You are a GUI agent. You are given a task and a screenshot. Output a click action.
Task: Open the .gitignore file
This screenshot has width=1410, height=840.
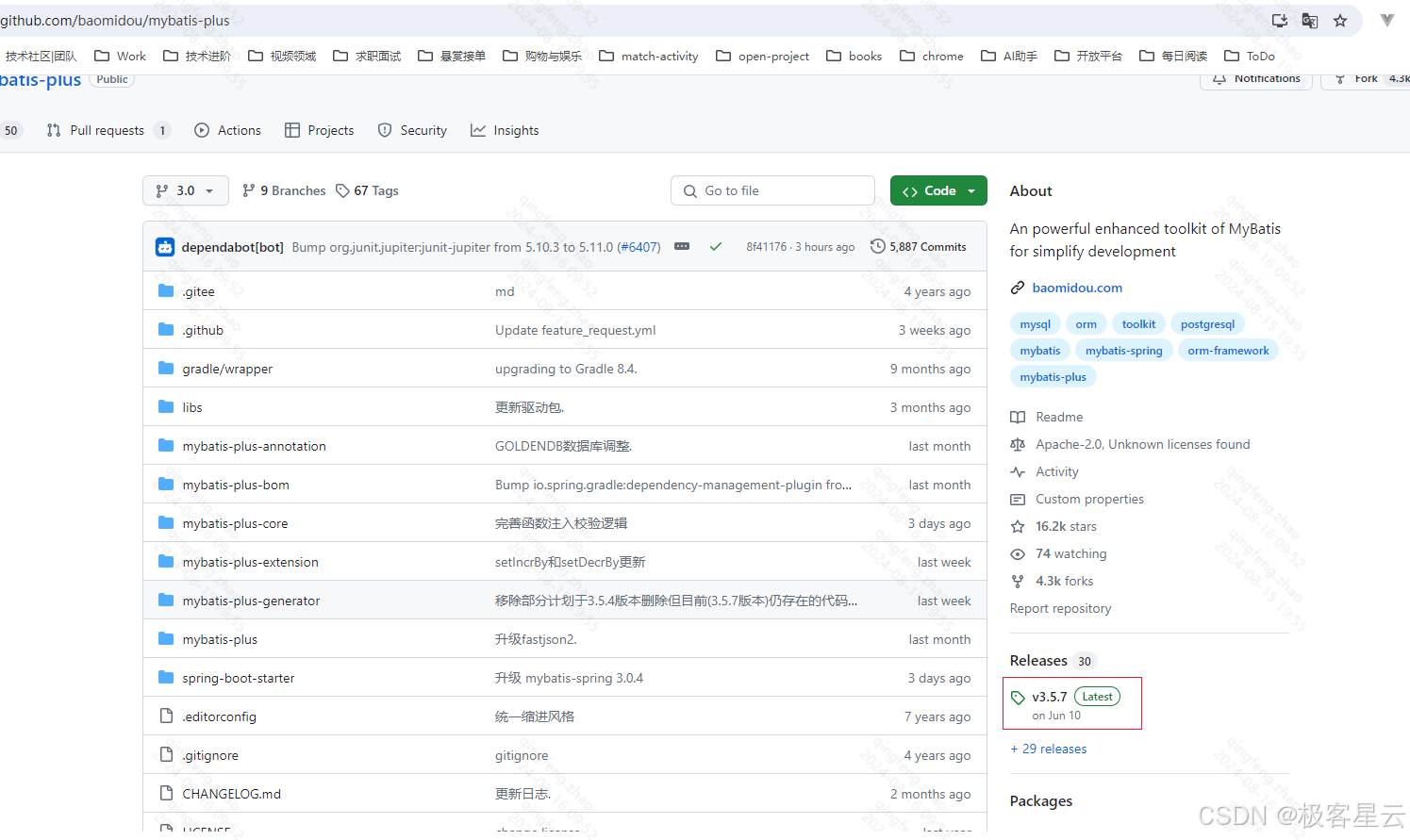[x=210, y=756]
